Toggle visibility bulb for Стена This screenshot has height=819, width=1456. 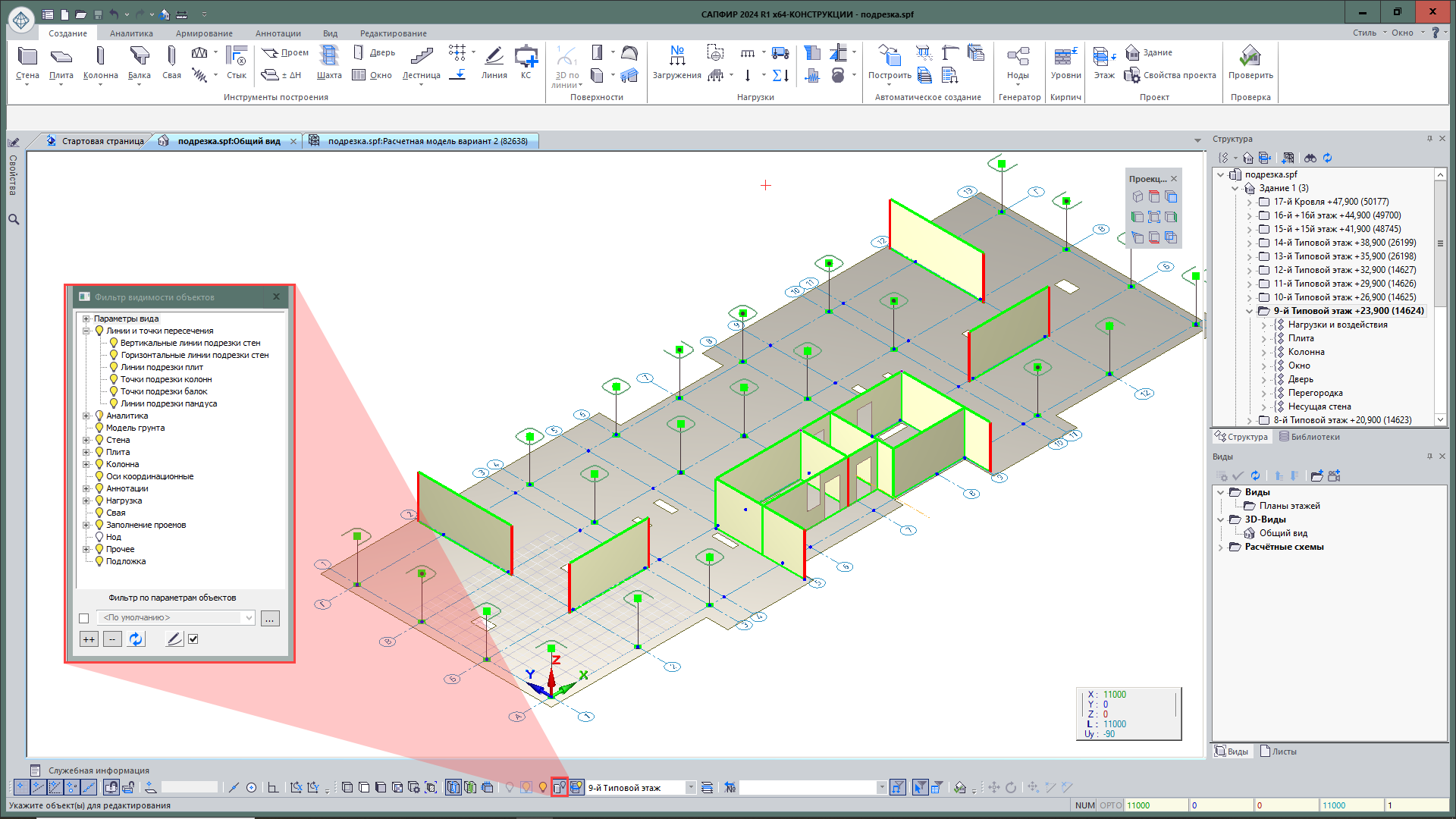pos(99,440)
